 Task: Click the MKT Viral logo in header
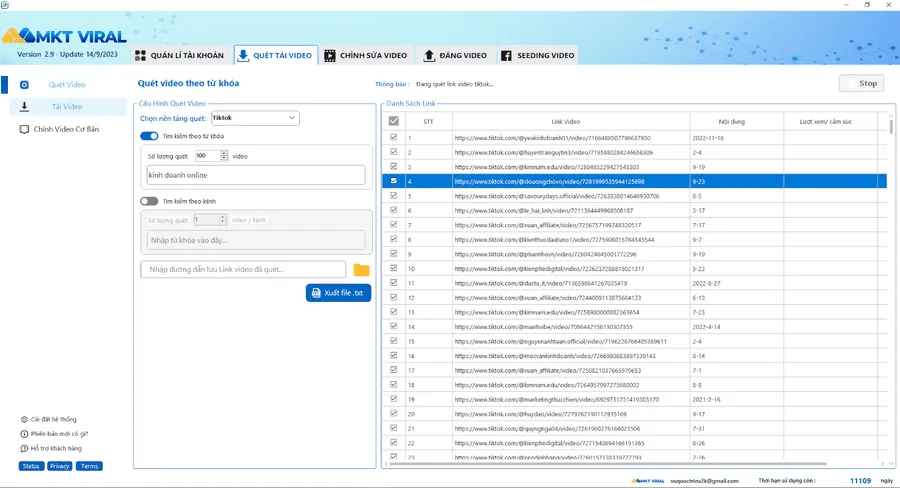click(64, 36)
